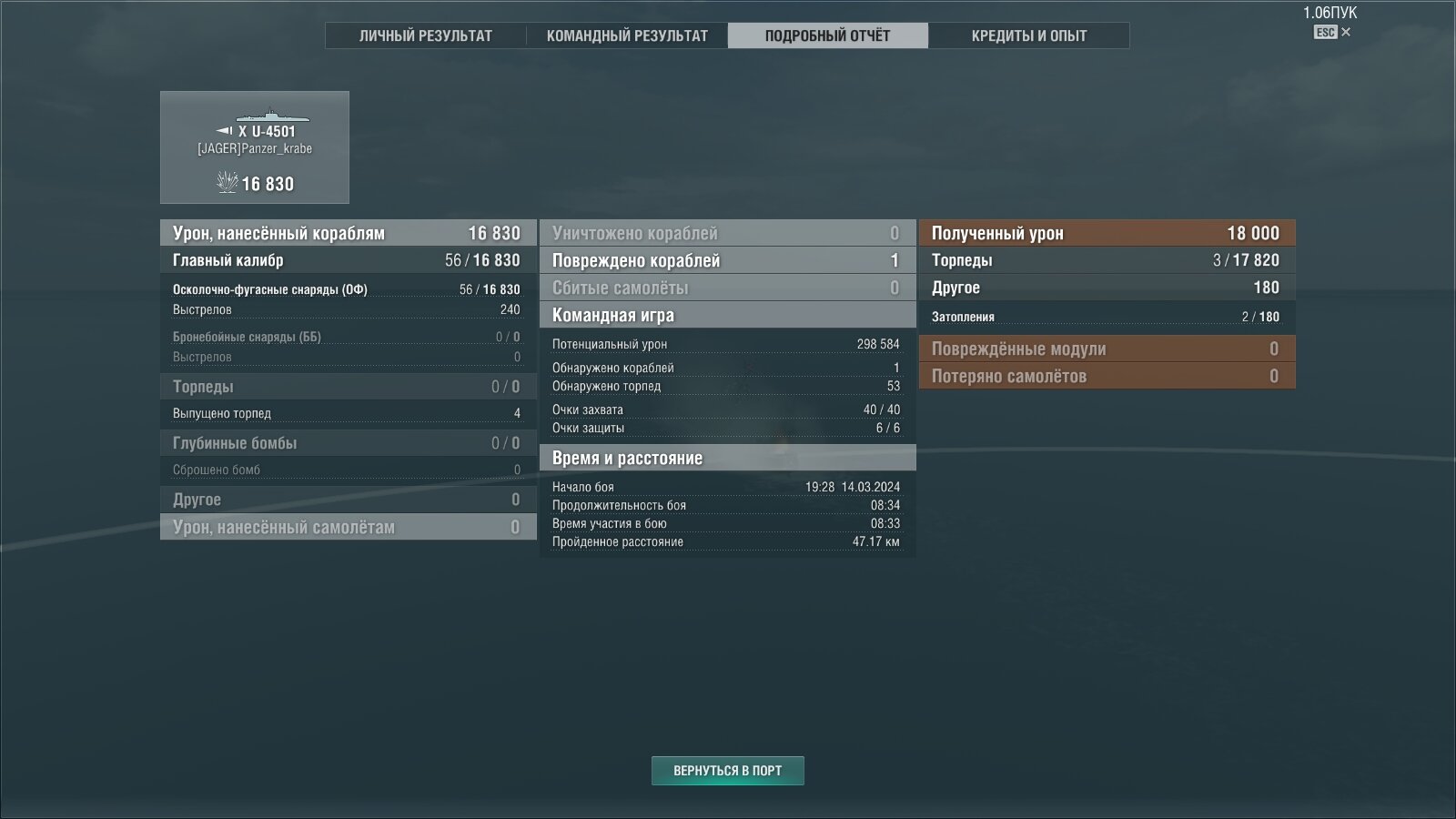Click the submarine class icon next to X
Image resolution: width=1456 pixels, height=819 pixels.
(224, 131)
